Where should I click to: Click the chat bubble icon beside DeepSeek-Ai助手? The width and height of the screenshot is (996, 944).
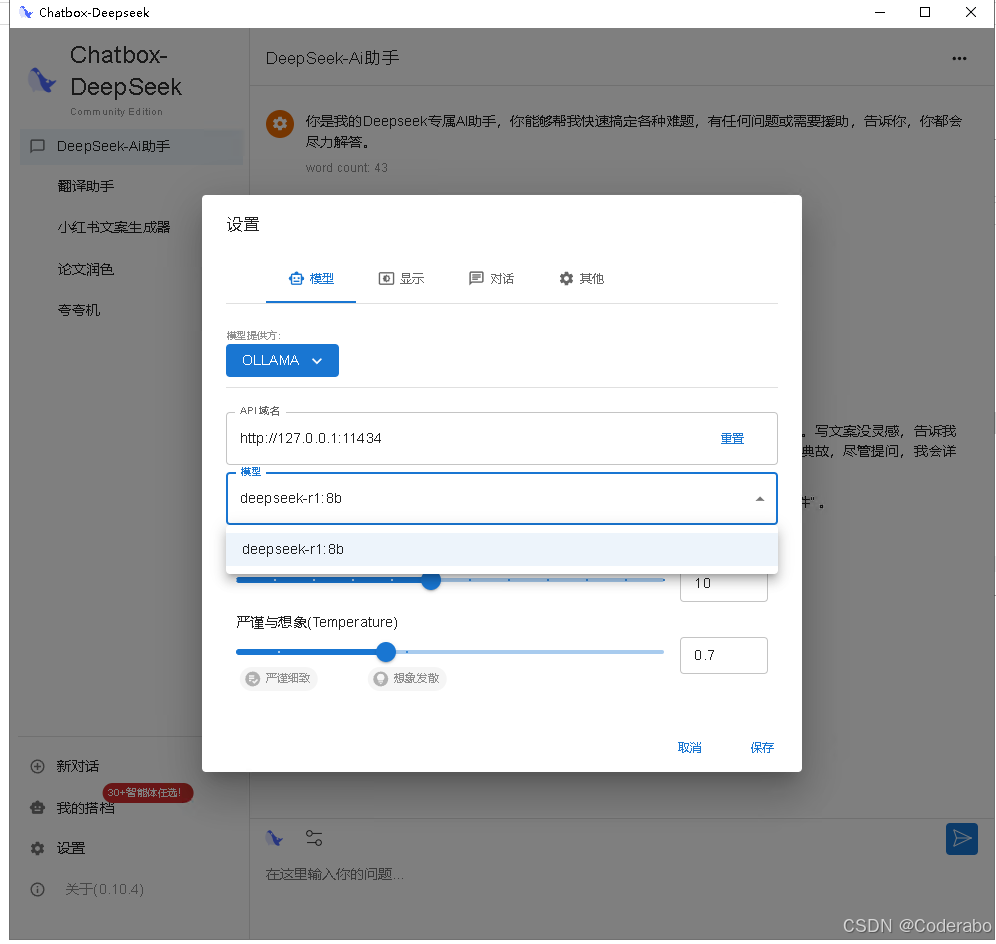[37, 146]
